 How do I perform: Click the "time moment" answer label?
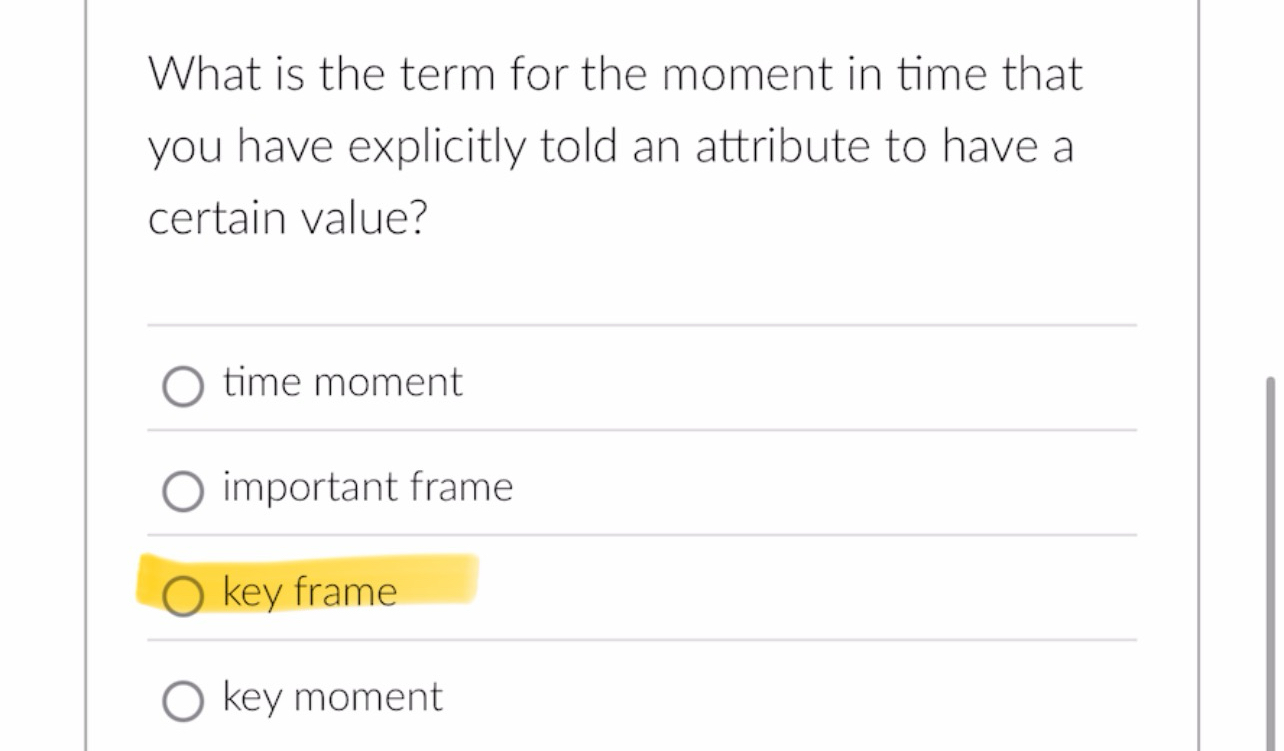click(342, 382)
